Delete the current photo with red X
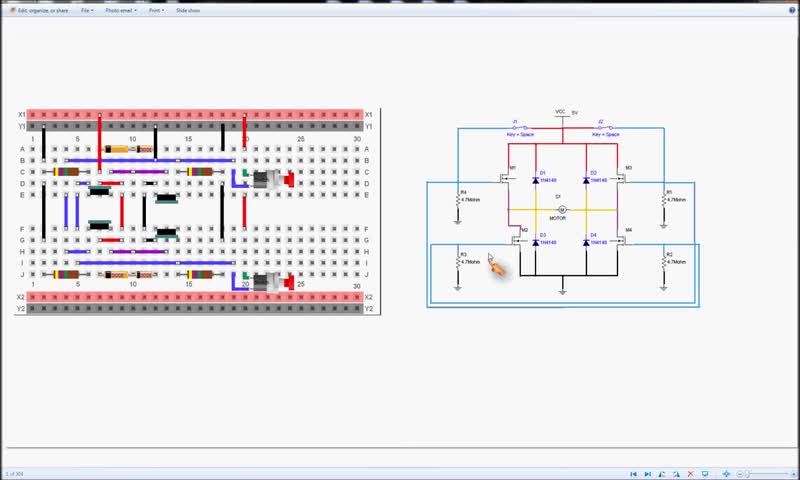The width and height of the screenshot is (800, 480). click(690, 474)
